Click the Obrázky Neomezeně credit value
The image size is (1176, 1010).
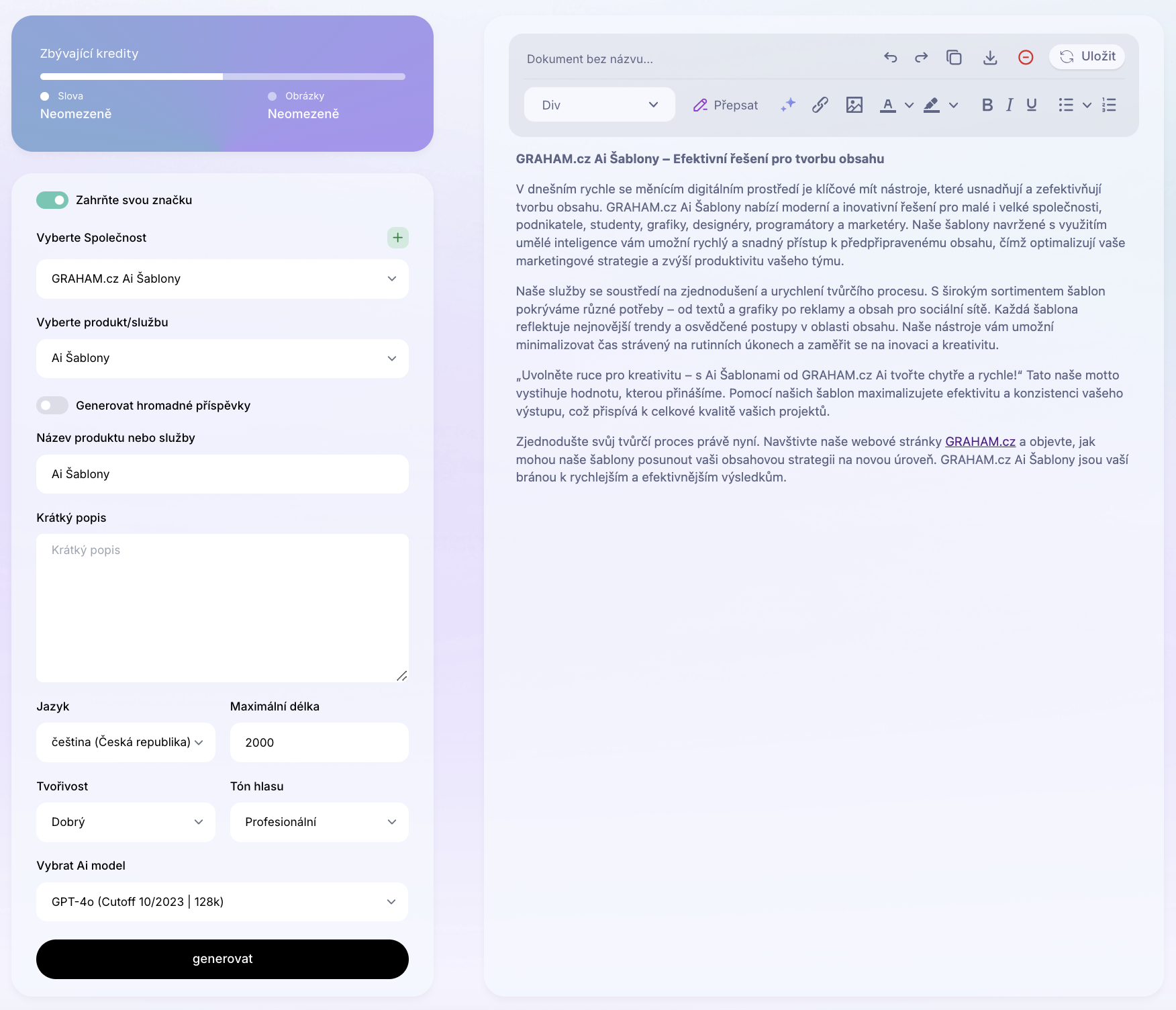(303, 114)
